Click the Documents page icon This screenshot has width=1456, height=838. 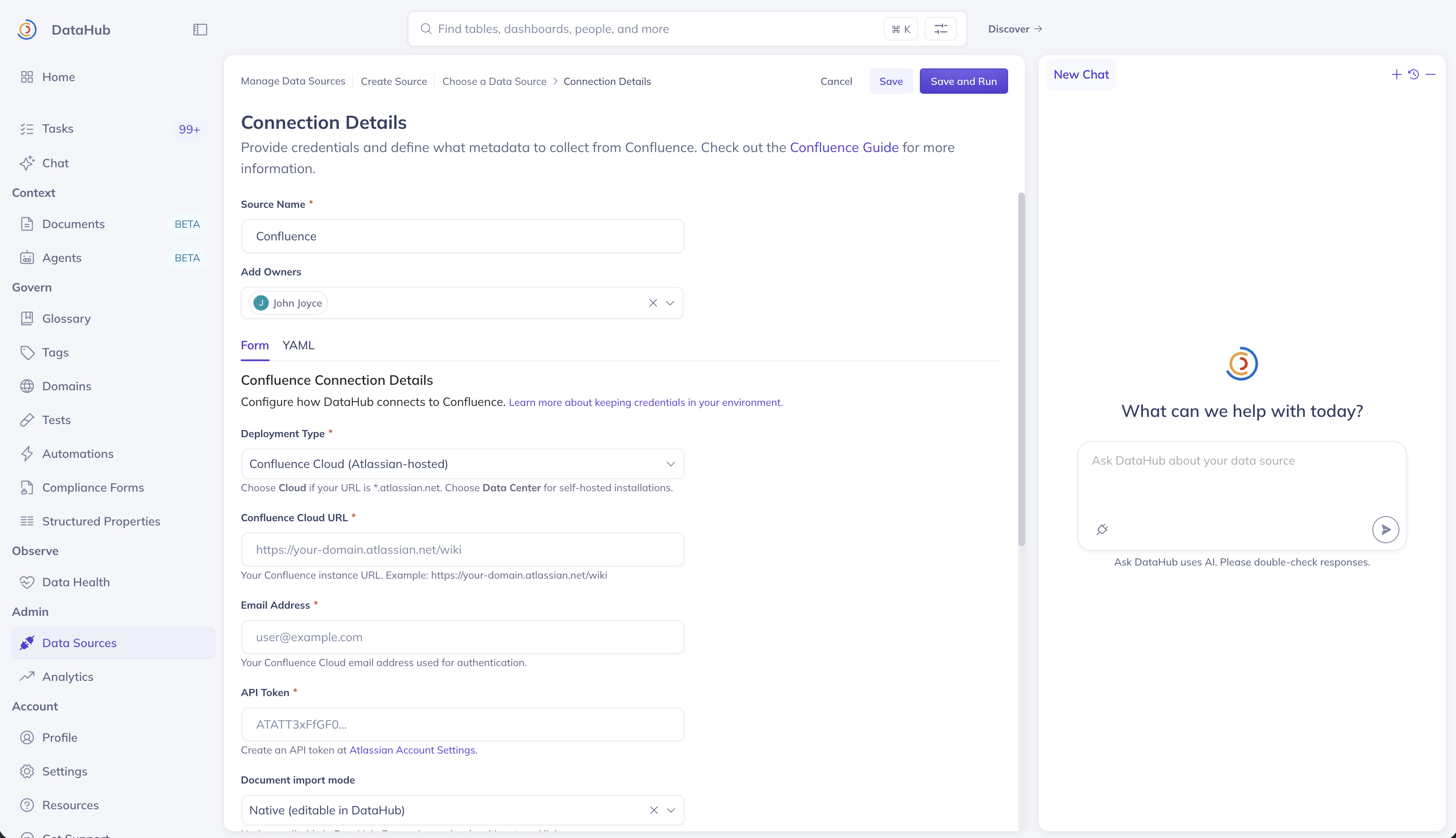27,224
